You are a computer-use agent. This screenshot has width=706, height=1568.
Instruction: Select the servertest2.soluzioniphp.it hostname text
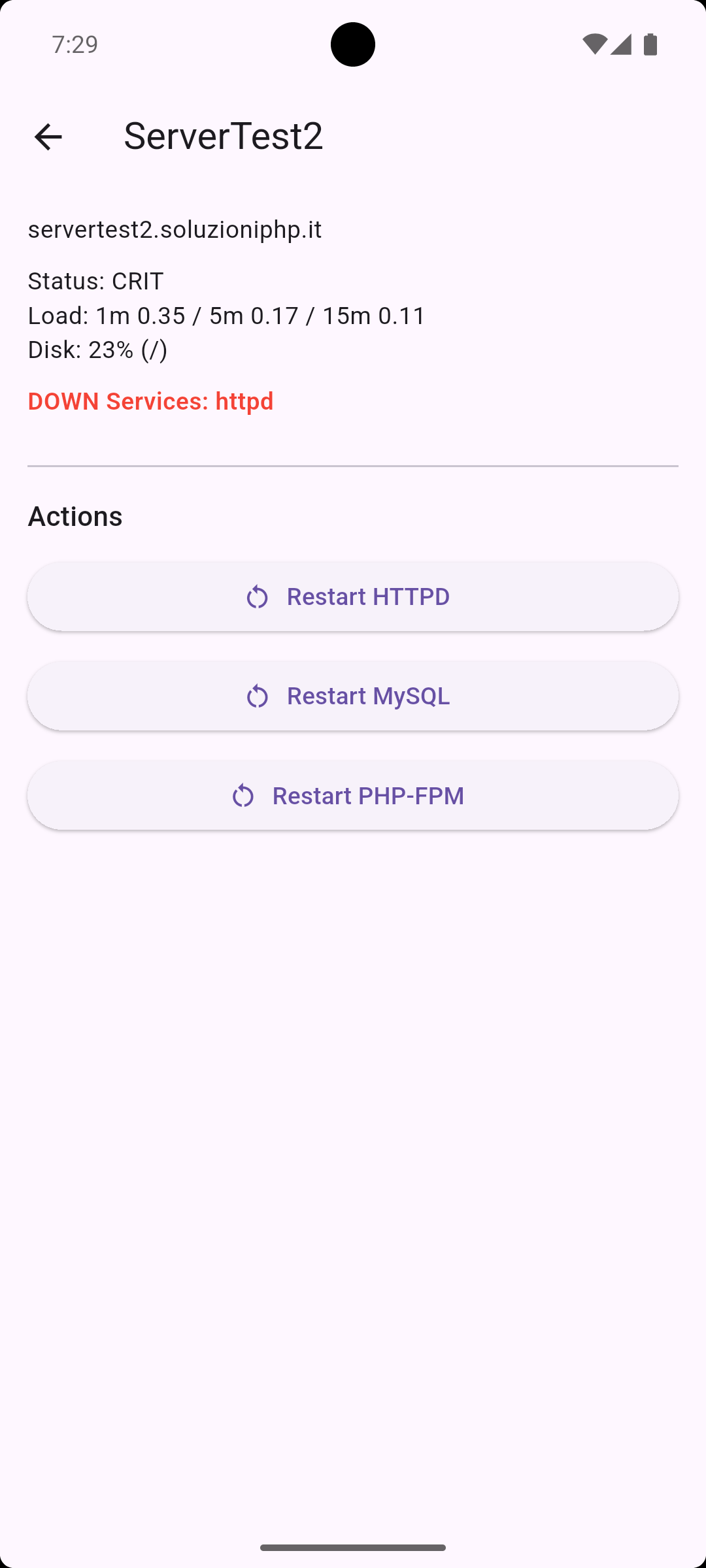(175, 229)
